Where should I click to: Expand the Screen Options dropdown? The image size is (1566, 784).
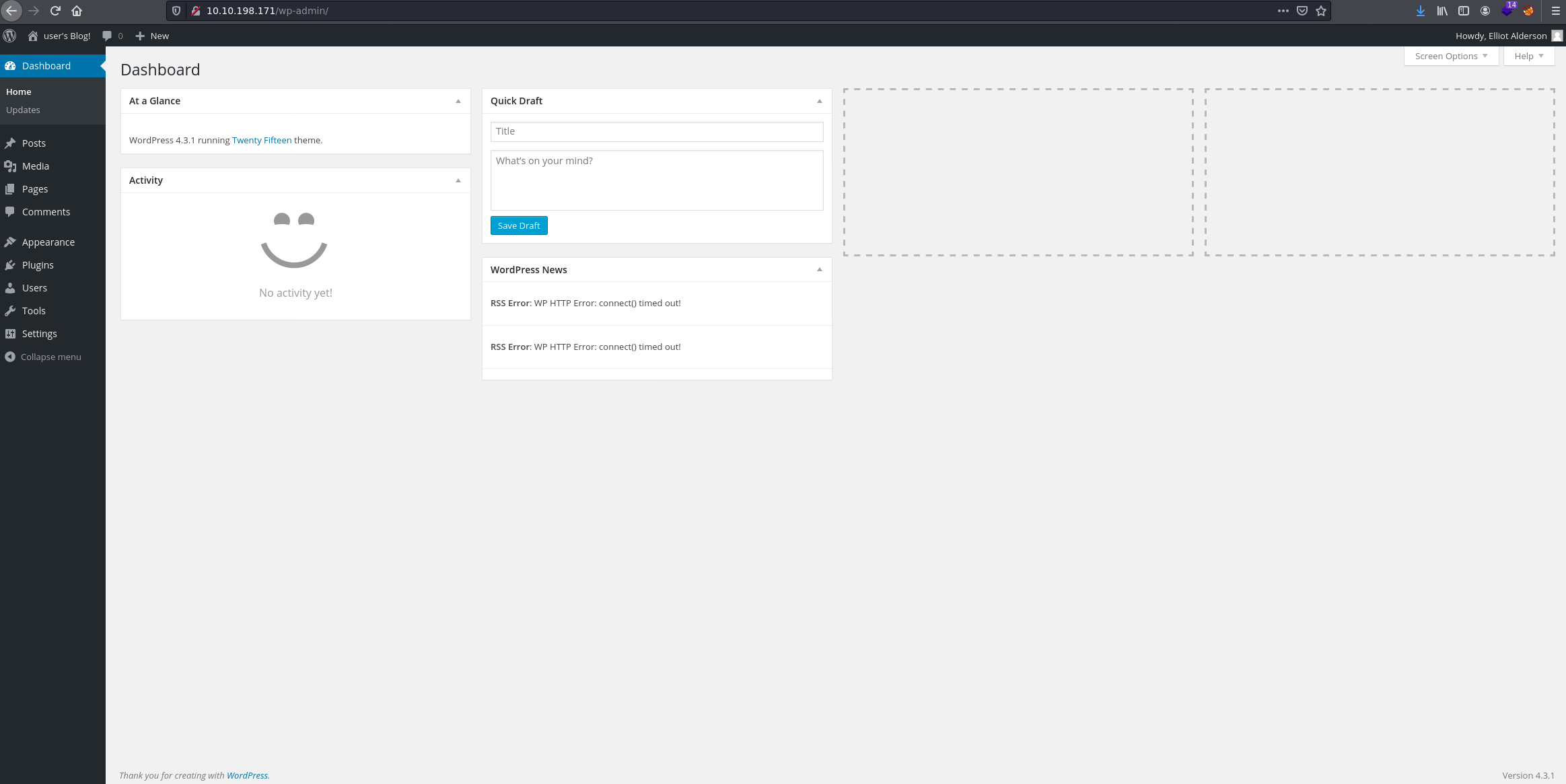(1451, 56)
